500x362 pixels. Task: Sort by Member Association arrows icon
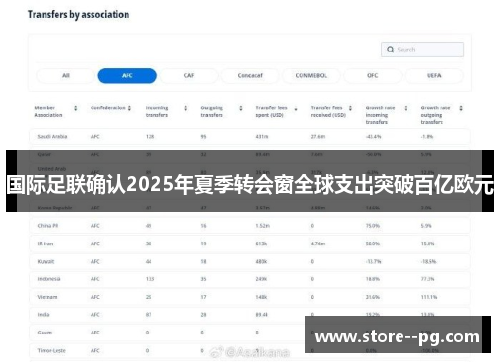(x=76, y=108)
